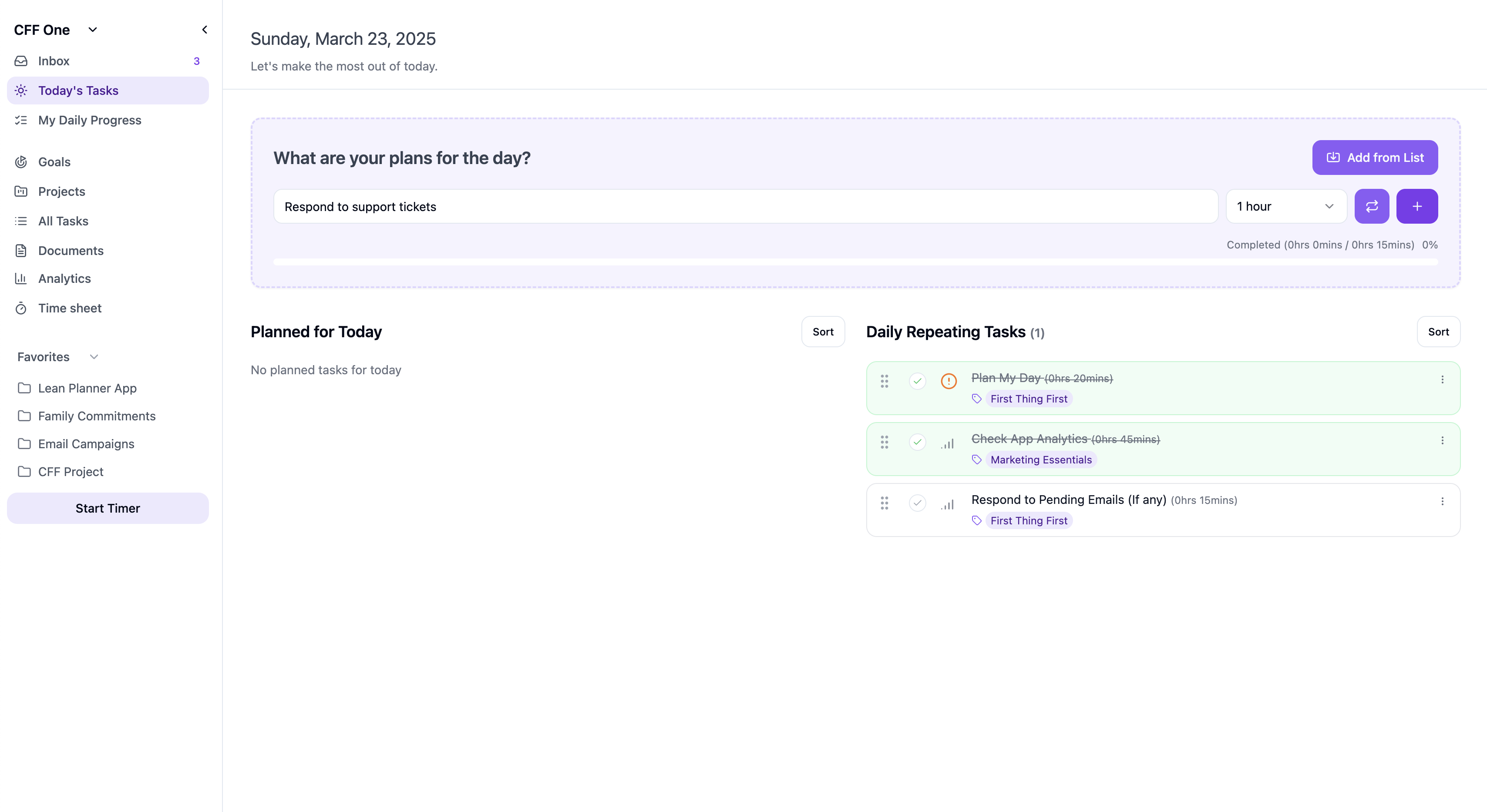
Task: Collapse the sidebar with the left chevron
Action: [204, 30]
